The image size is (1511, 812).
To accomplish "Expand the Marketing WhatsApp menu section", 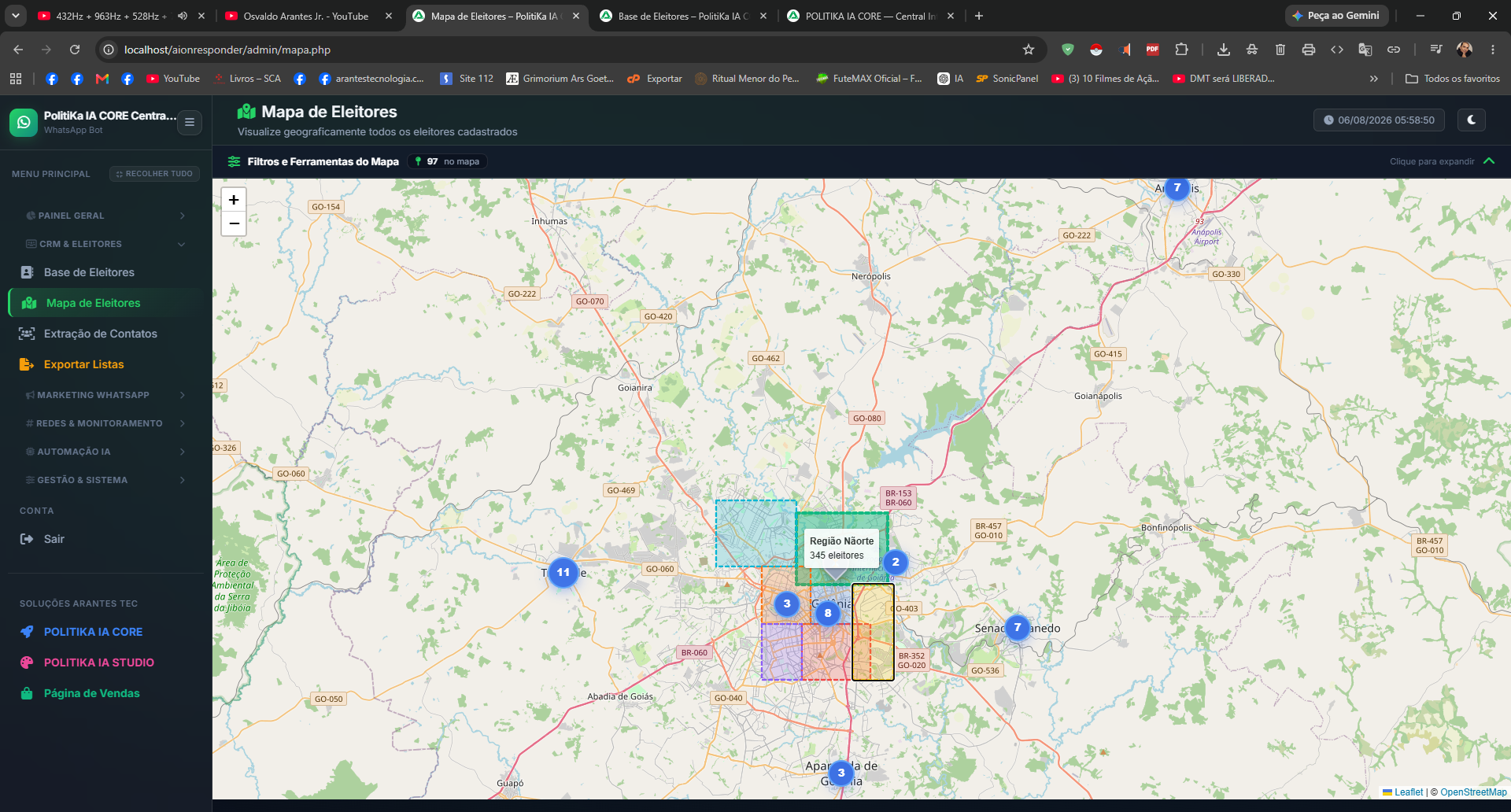I will [x=106, y=395].
